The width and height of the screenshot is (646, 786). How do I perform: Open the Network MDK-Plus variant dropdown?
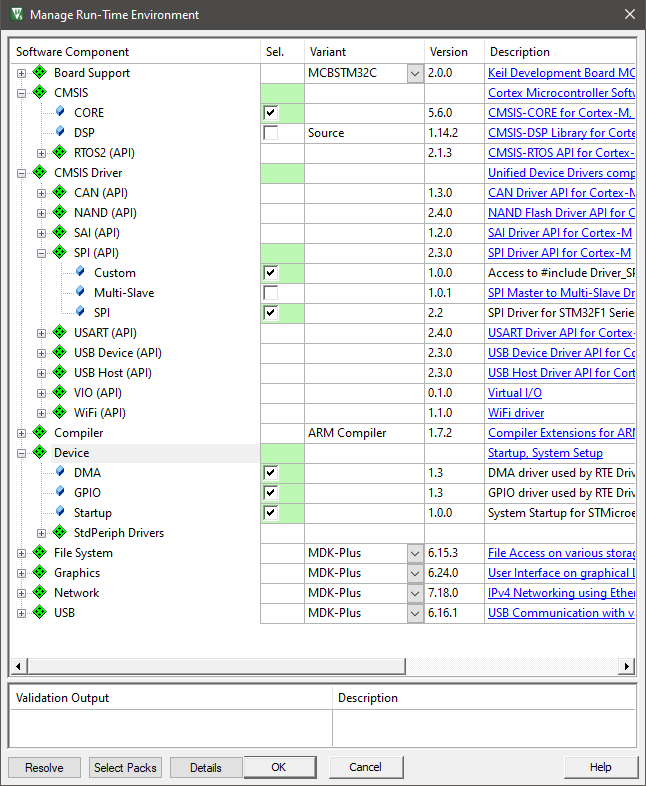(415, 593)
